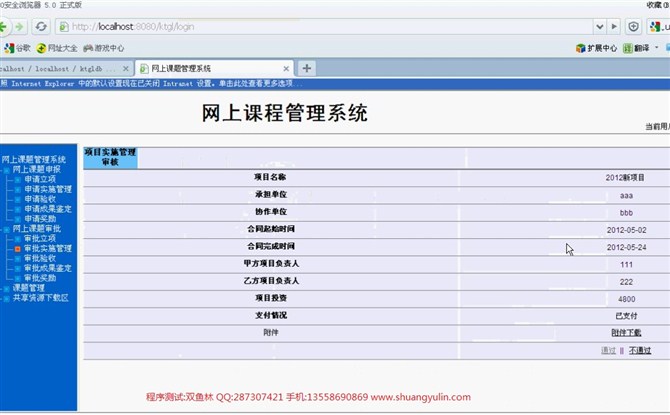Click the 网上课题管理系统 root tree label
This screenshot has width=670, height=415.
[x=33, y=160]
